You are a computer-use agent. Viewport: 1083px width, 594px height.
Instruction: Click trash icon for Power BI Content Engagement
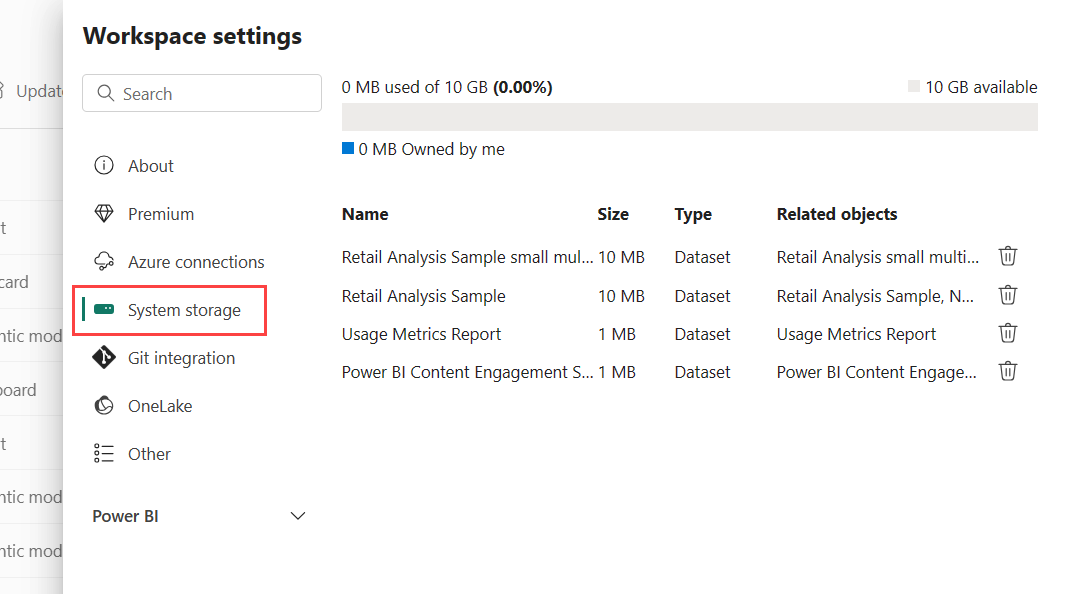[1008, 372]
